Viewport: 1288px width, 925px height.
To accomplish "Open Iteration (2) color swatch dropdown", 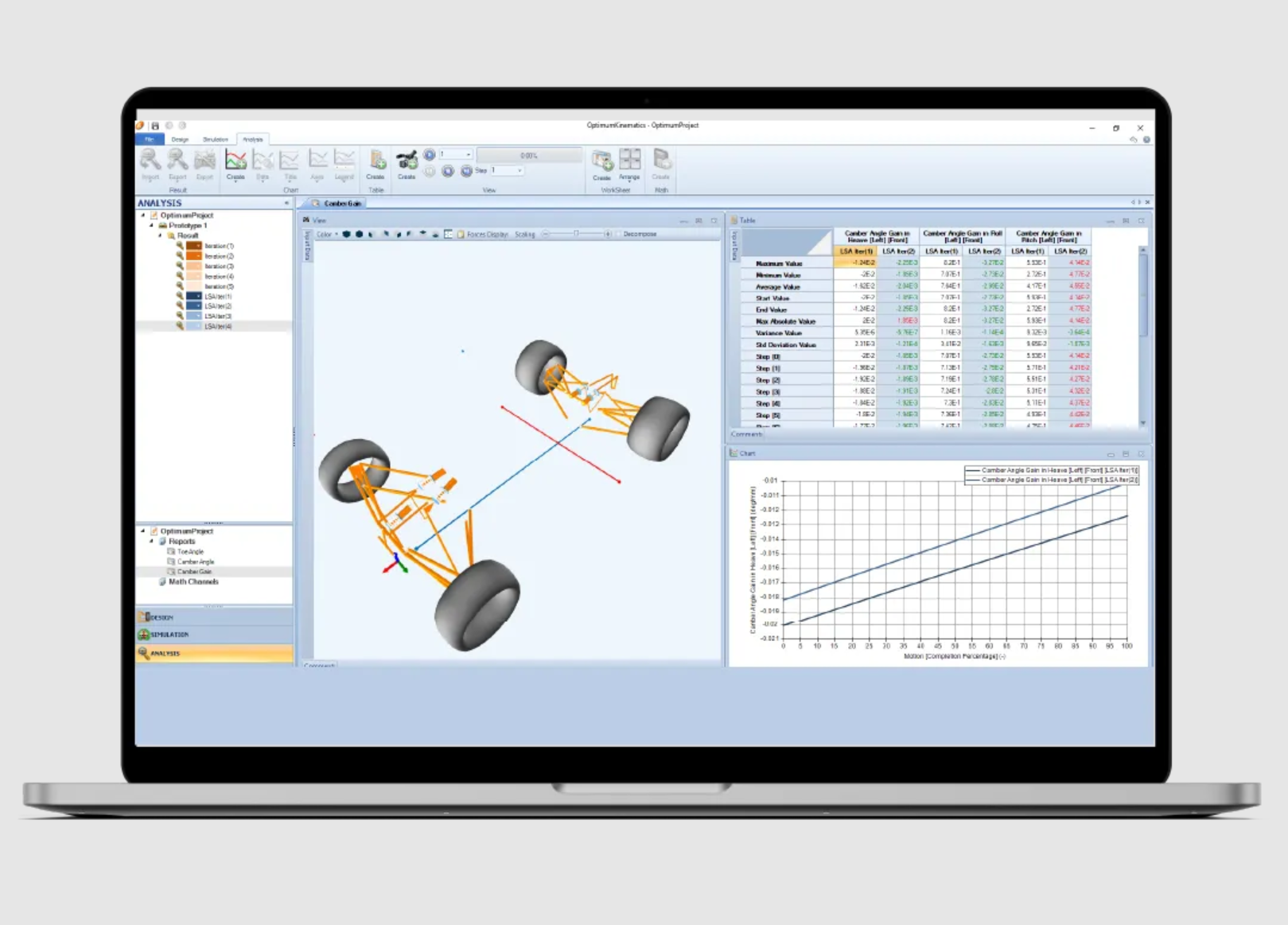I will (x=194, y=256).
